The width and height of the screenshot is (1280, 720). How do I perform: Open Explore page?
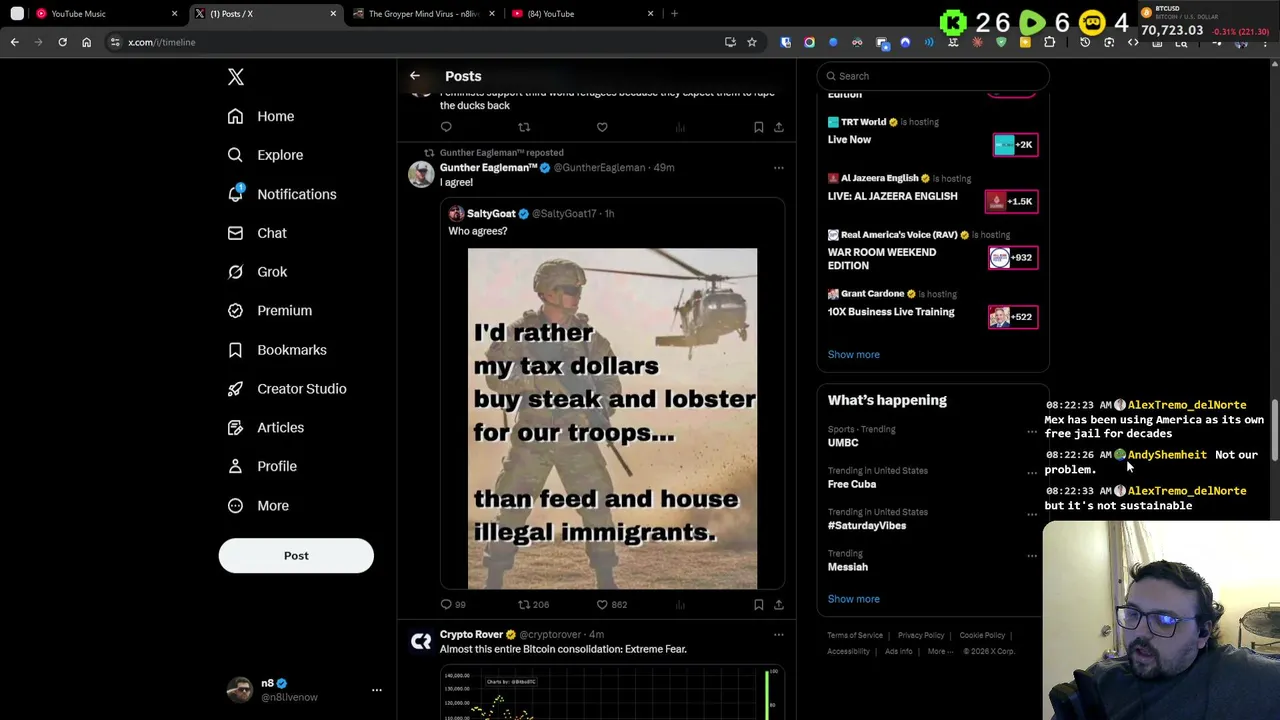[x=265, y=155]
